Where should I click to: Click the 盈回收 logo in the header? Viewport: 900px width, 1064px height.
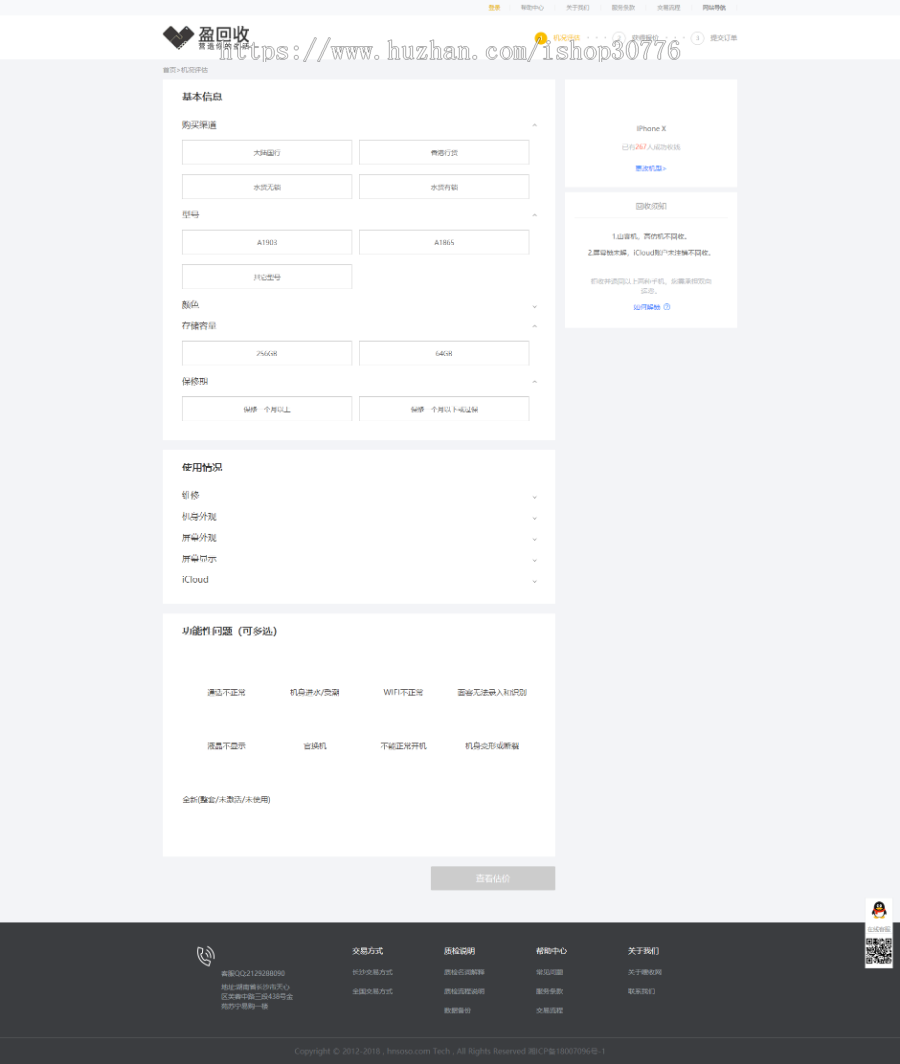pyautogui.click(x=206, y=37)
